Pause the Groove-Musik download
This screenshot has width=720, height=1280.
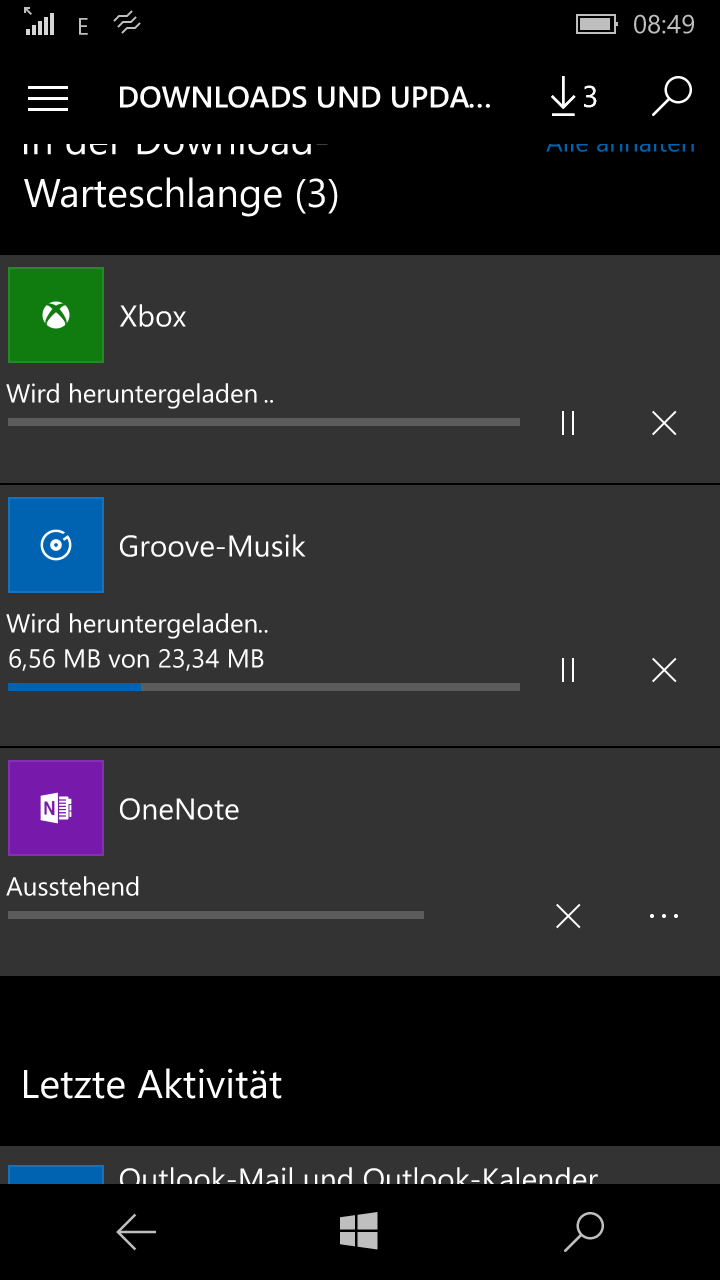(568, 670)
